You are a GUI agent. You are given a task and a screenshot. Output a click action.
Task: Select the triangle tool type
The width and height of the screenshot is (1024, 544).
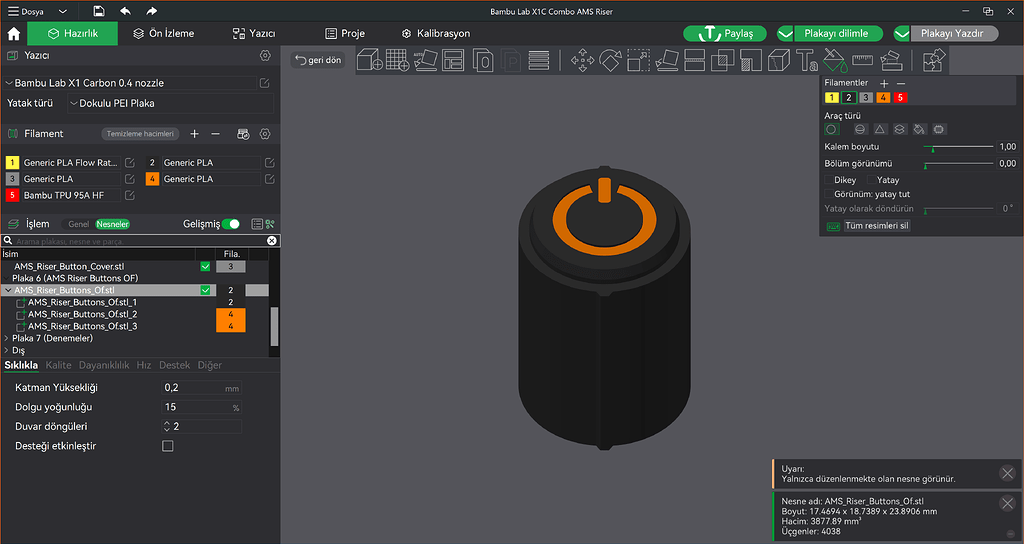tap(880, 129)
